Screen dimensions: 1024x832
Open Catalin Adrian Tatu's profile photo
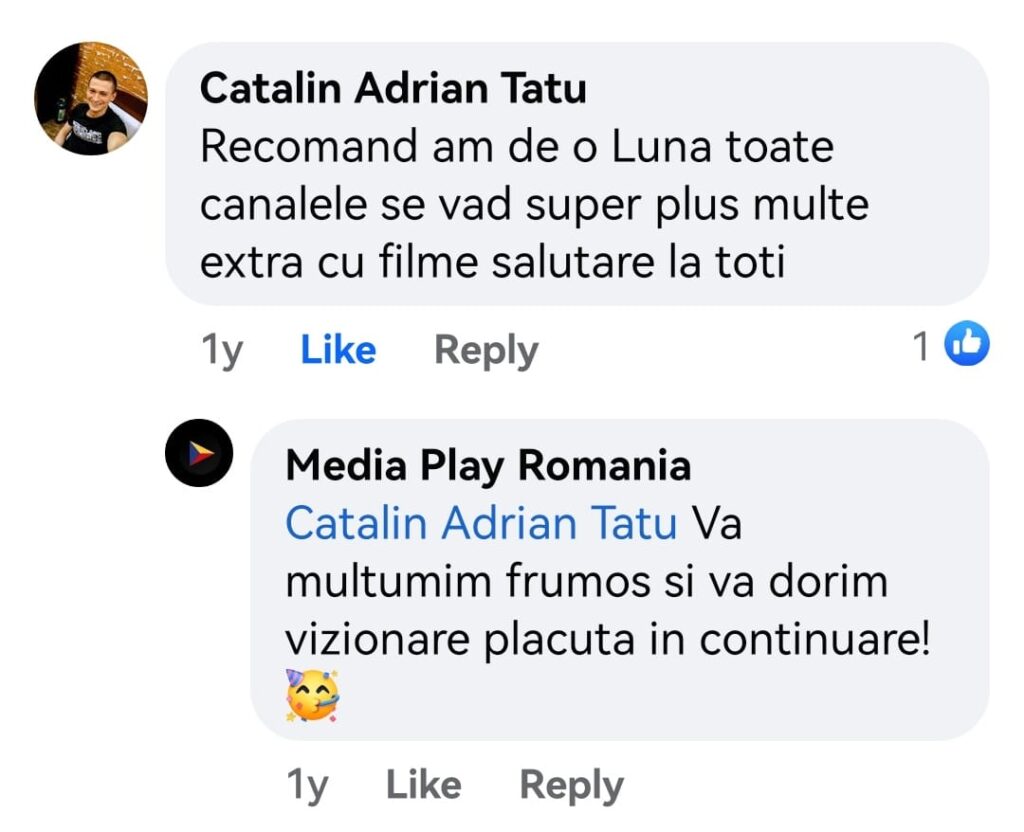(91, 98)
